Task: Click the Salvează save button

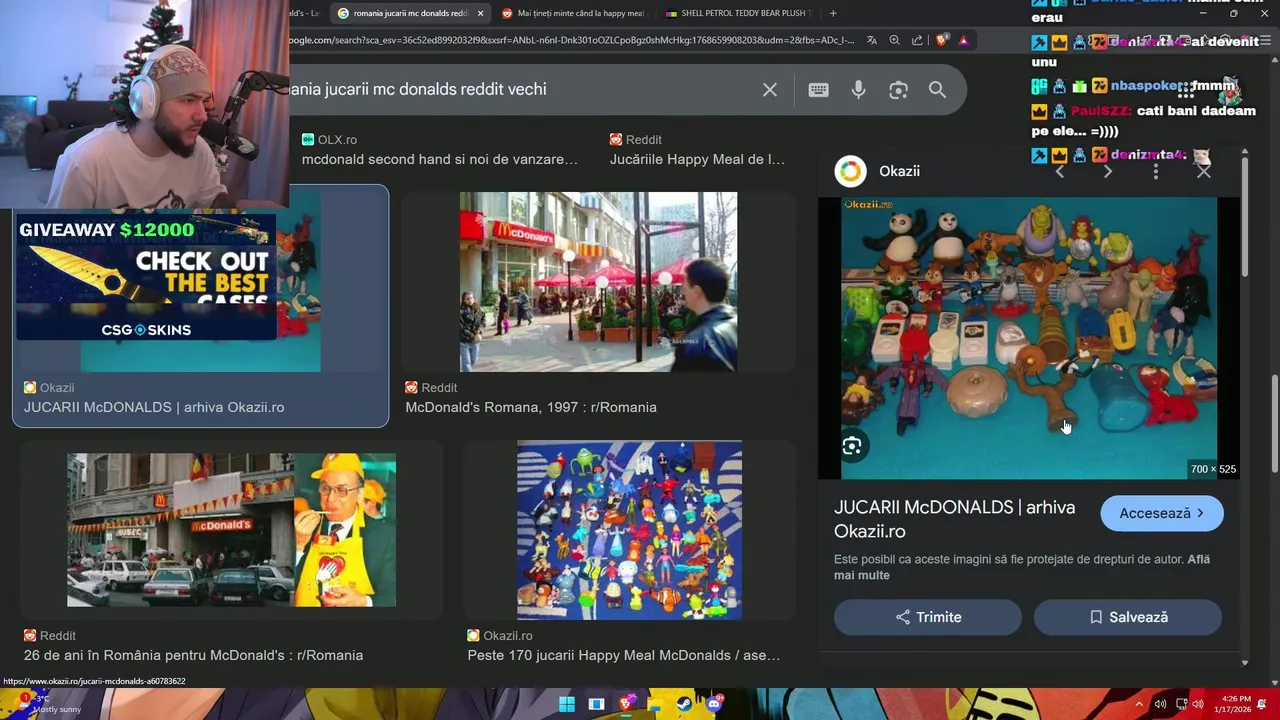Action: (x=1127, y=617)
